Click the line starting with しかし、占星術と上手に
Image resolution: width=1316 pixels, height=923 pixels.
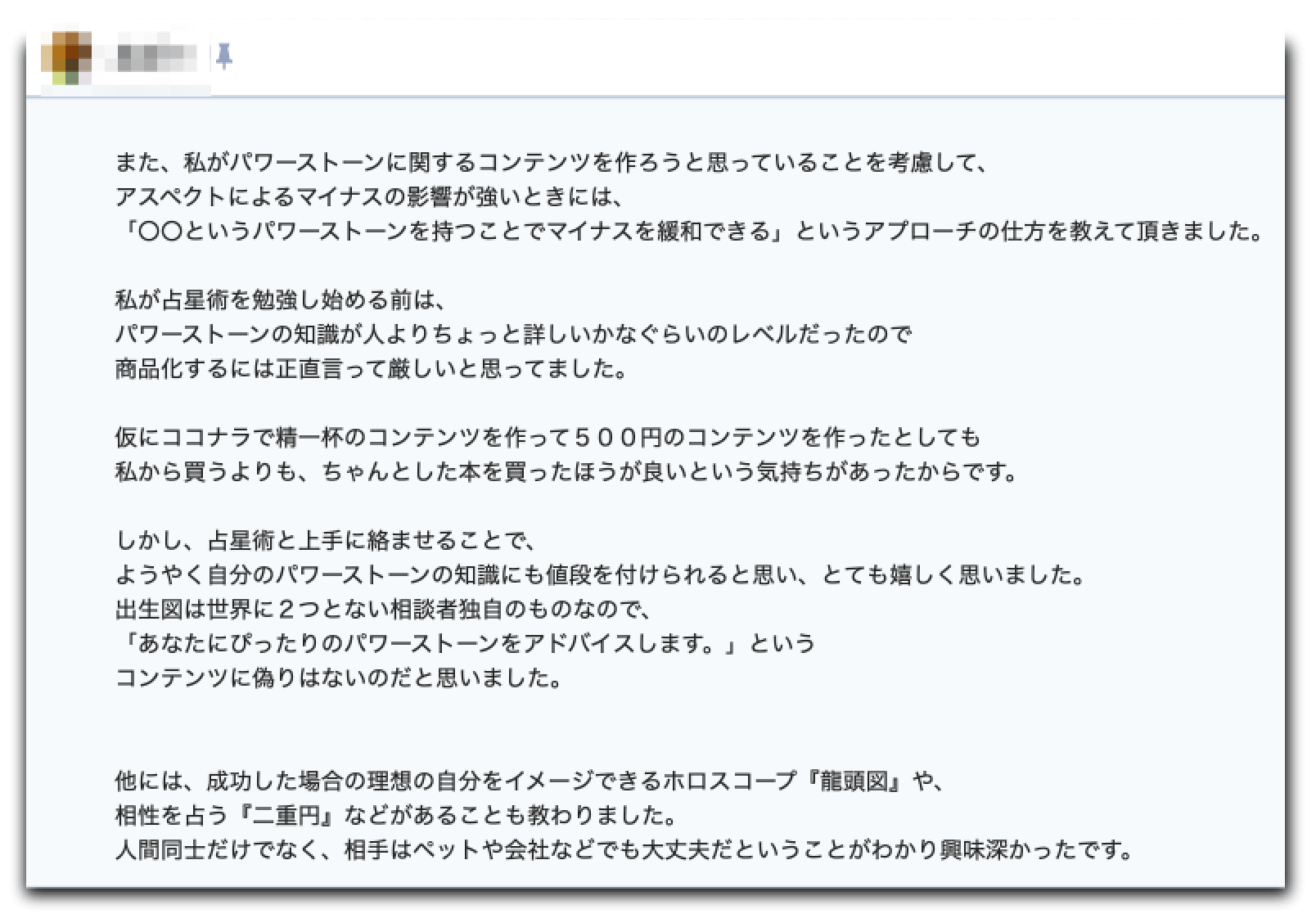[x=326, y=541]
